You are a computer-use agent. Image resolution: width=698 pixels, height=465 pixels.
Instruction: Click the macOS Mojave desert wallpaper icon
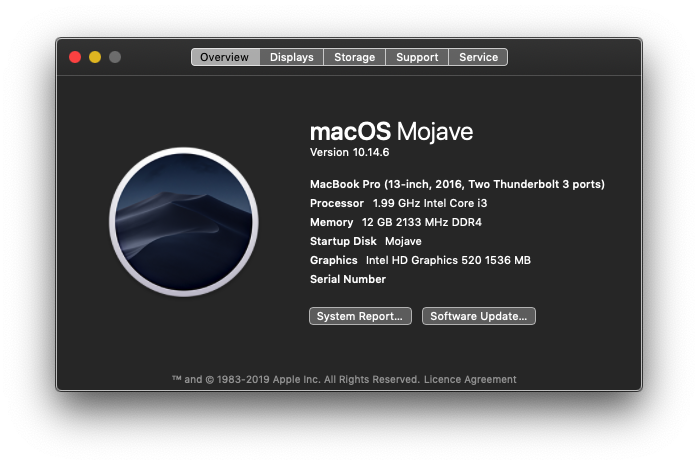(183, 222)
